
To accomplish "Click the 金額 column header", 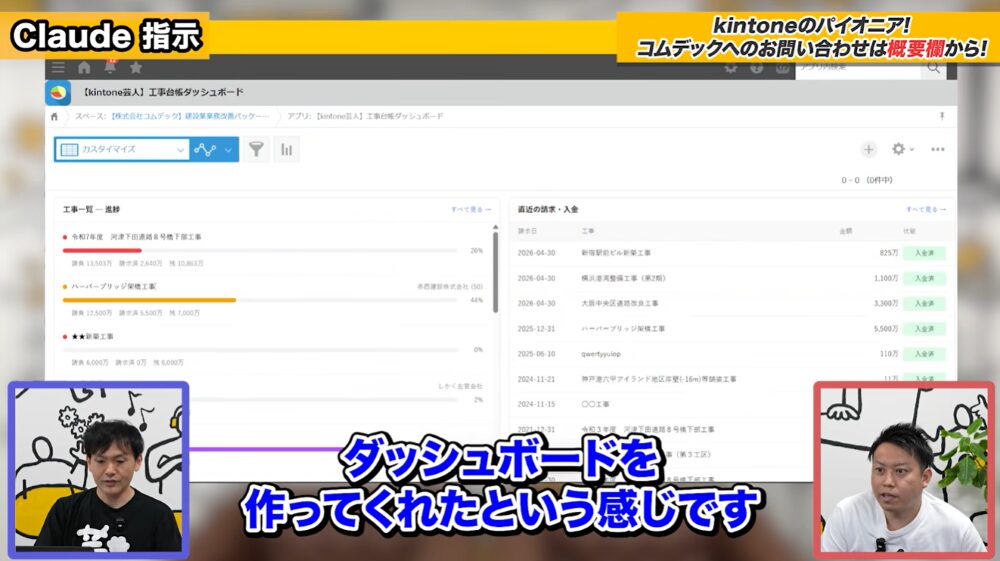I will [846, 231].
